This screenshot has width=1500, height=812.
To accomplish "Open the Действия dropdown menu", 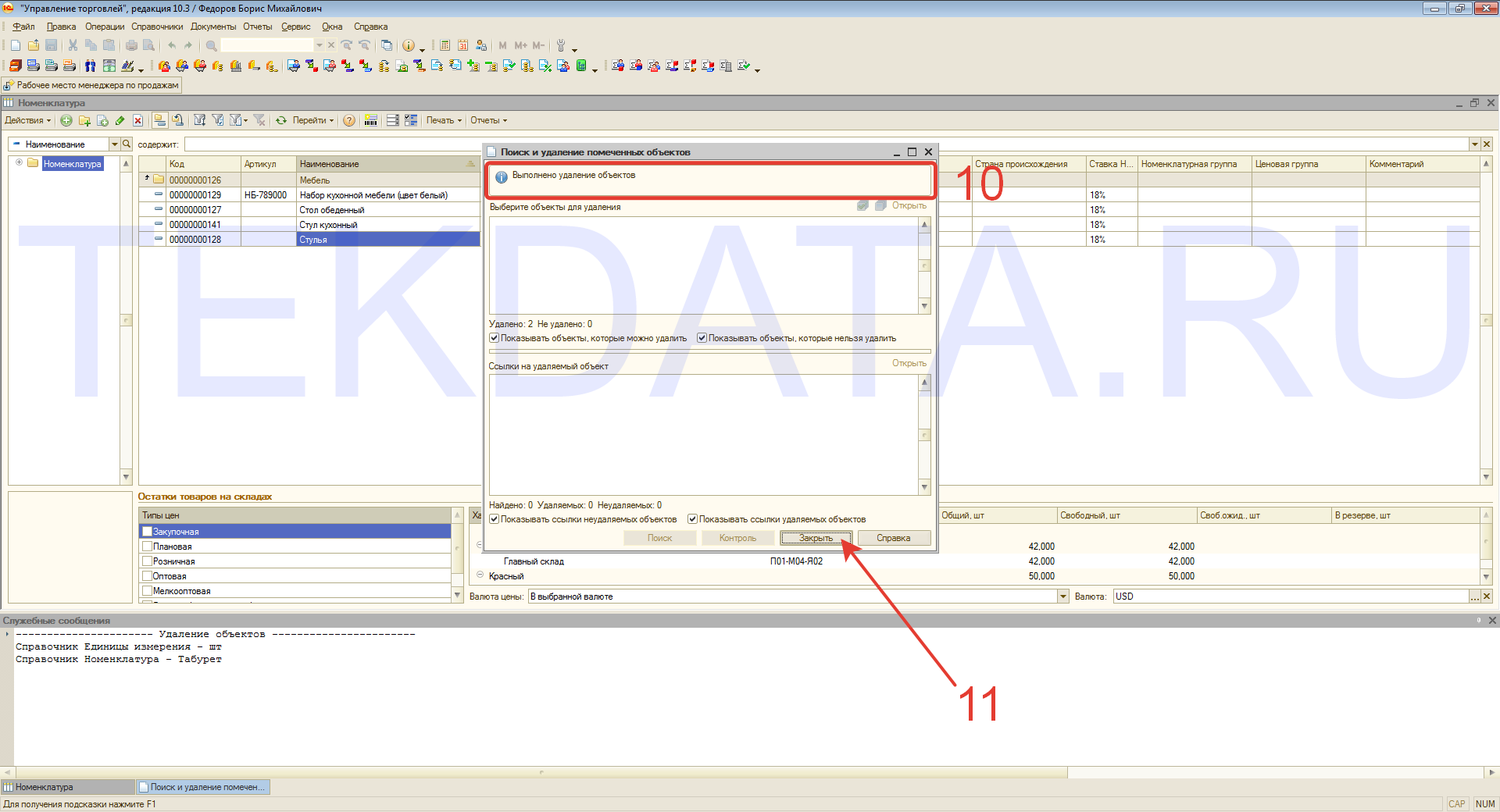I will tap(27, 120).
